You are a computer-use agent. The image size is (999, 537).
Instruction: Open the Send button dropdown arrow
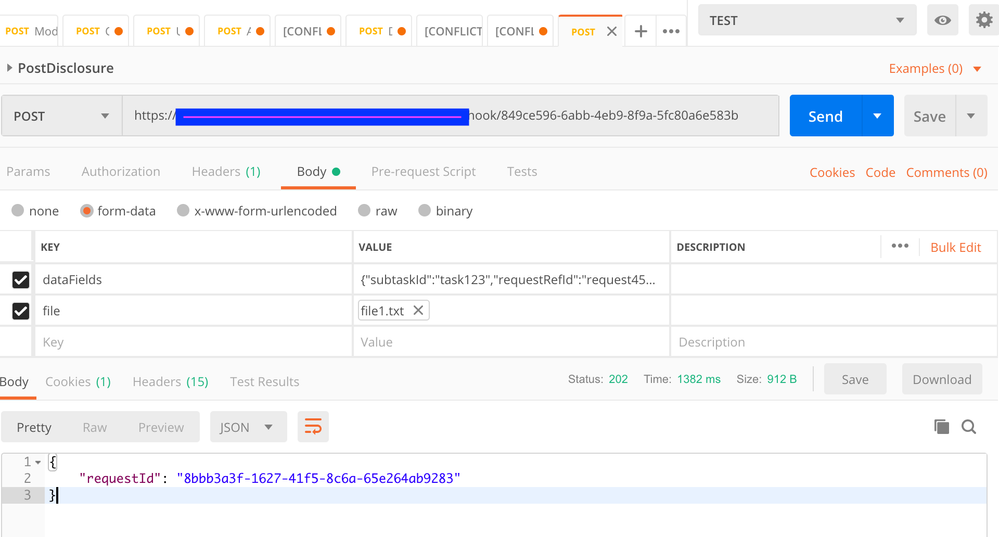(x=877, y=116)
